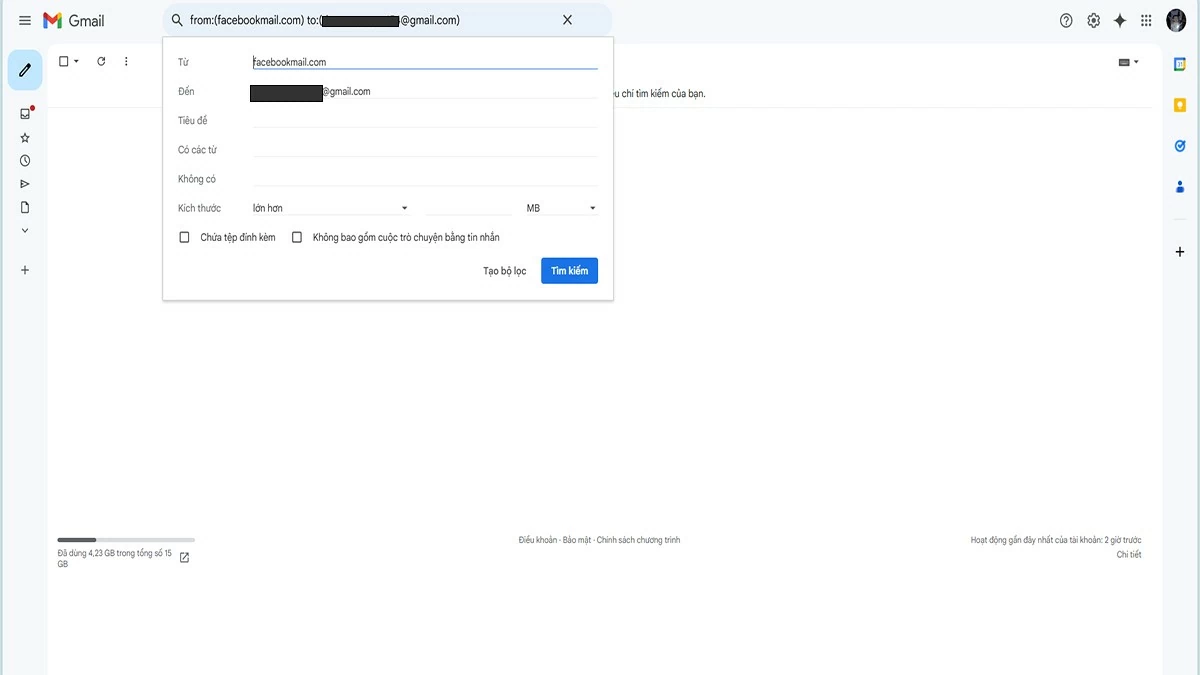Collapse the main menu with the hamburger
This screenshot has height=675, width=1200.
[x=24, y=19]
